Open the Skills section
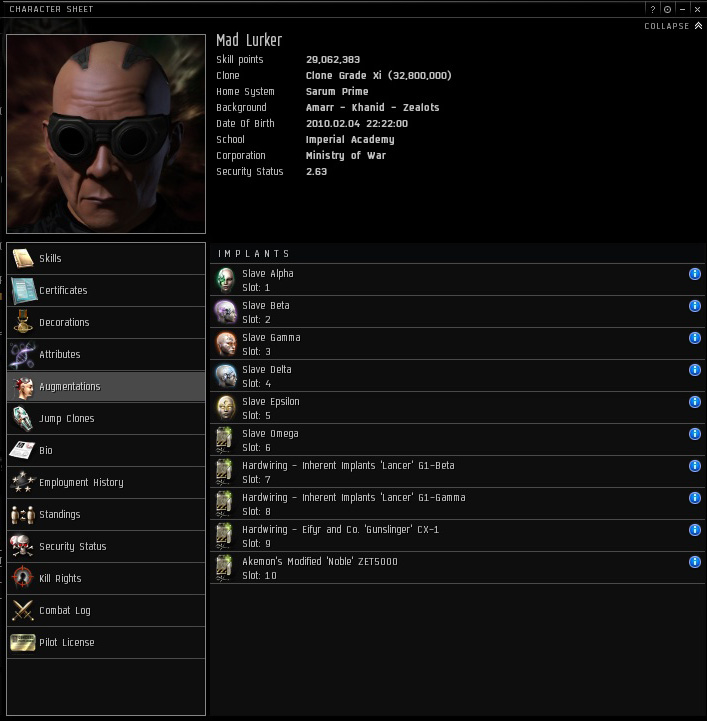This screenshot has height=721, width=707. click(x=106, y=258)
